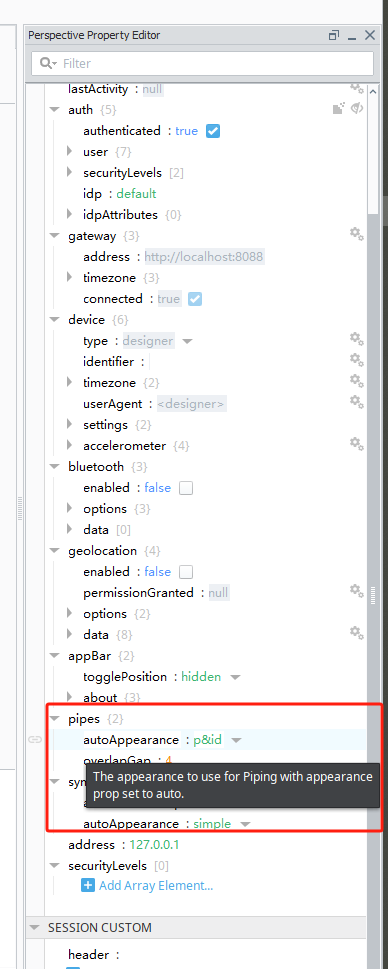Open the togglePosition hidden dropdown
The height and width of the screenshot is (969, 388).
[x=235, y=677]
